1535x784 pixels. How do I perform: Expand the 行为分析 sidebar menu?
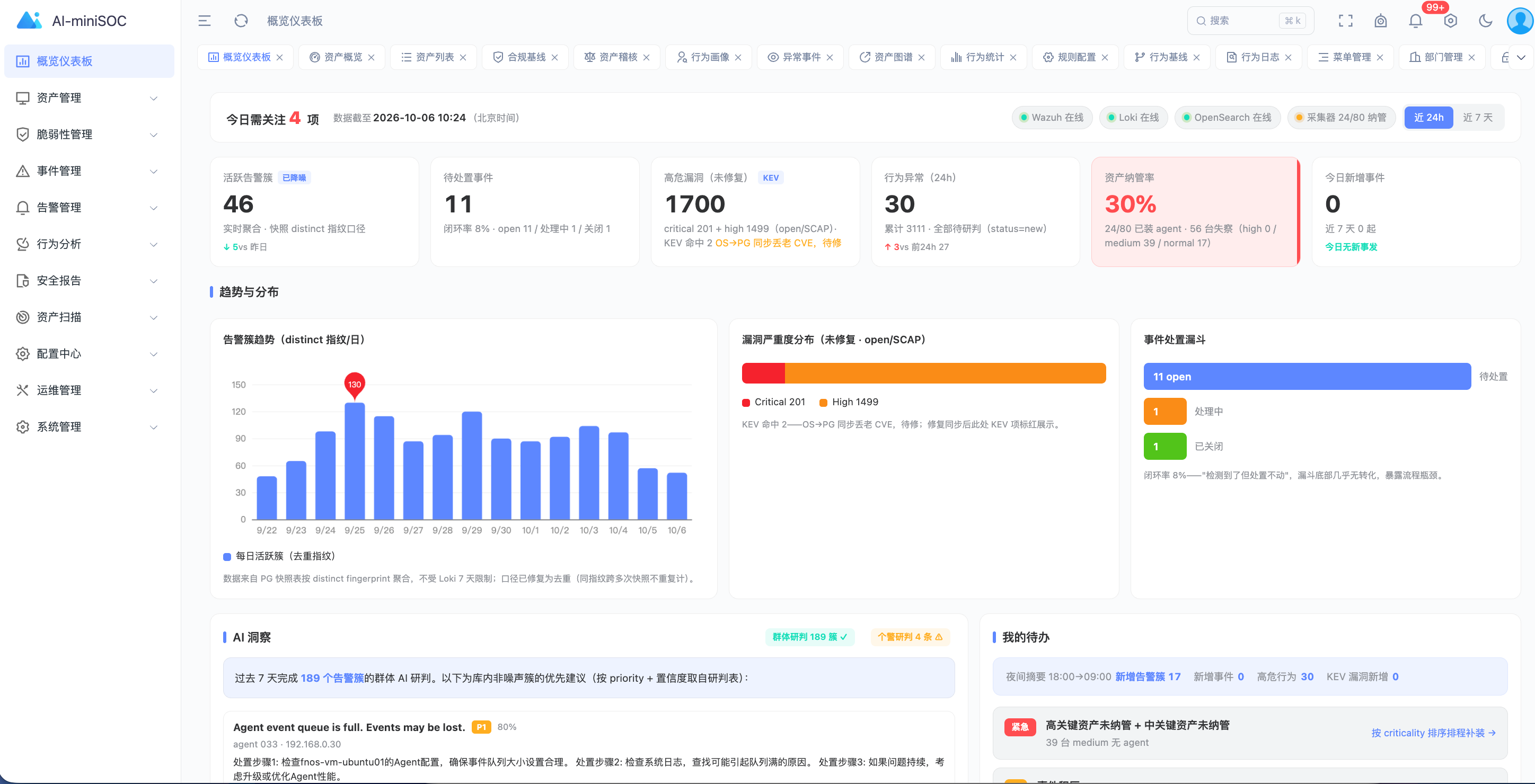pyautogui.click(x=89, y=244)
